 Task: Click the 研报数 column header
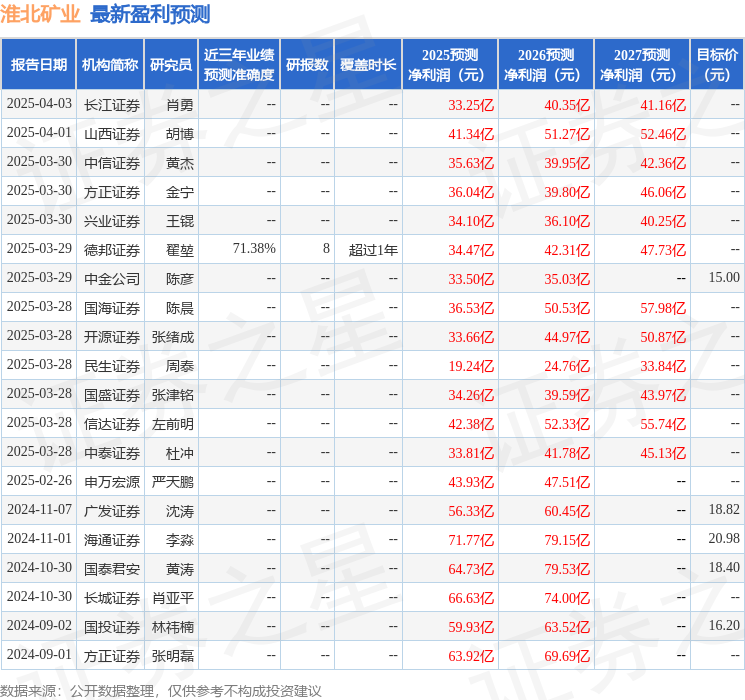click(x=307, y=65)
